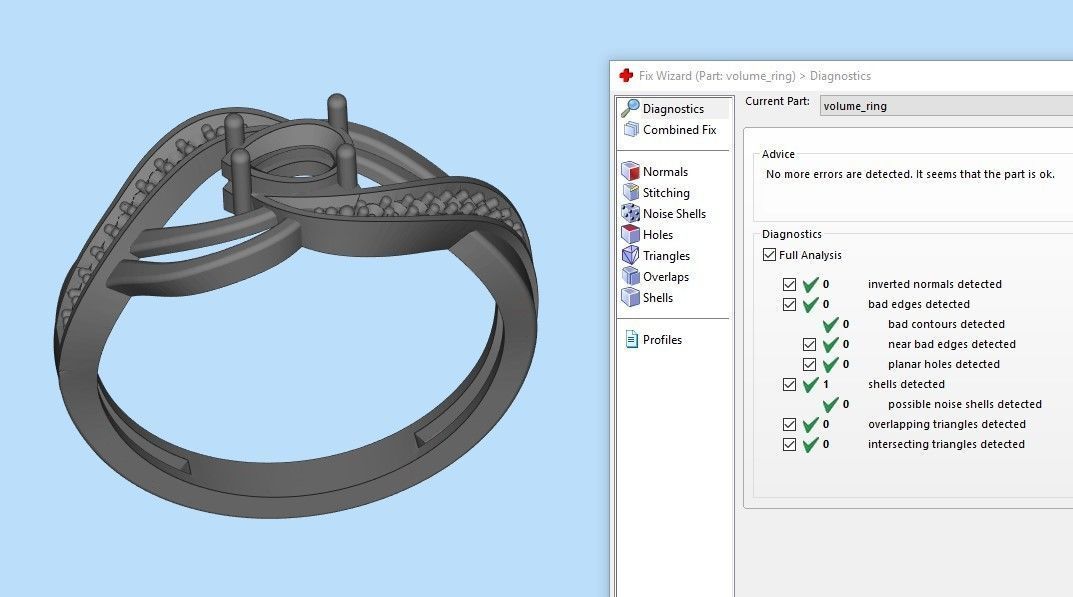This screenshot has height=597, width=1073.
Task: Toggle the shells detected checkbox
Action: click(789, 384)
